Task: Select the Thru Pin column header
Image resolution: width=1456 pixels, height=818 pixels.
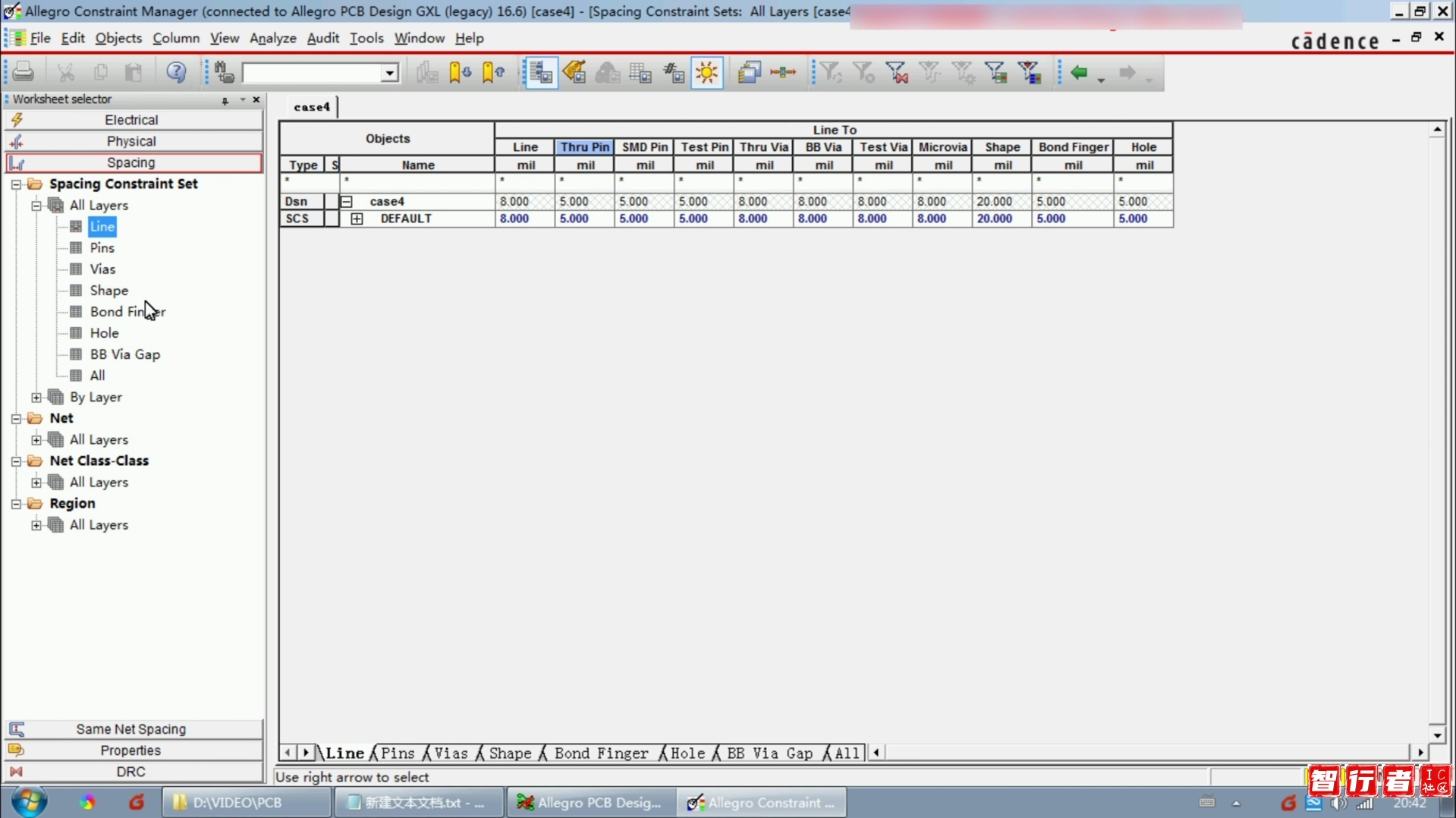Action: 584,147
